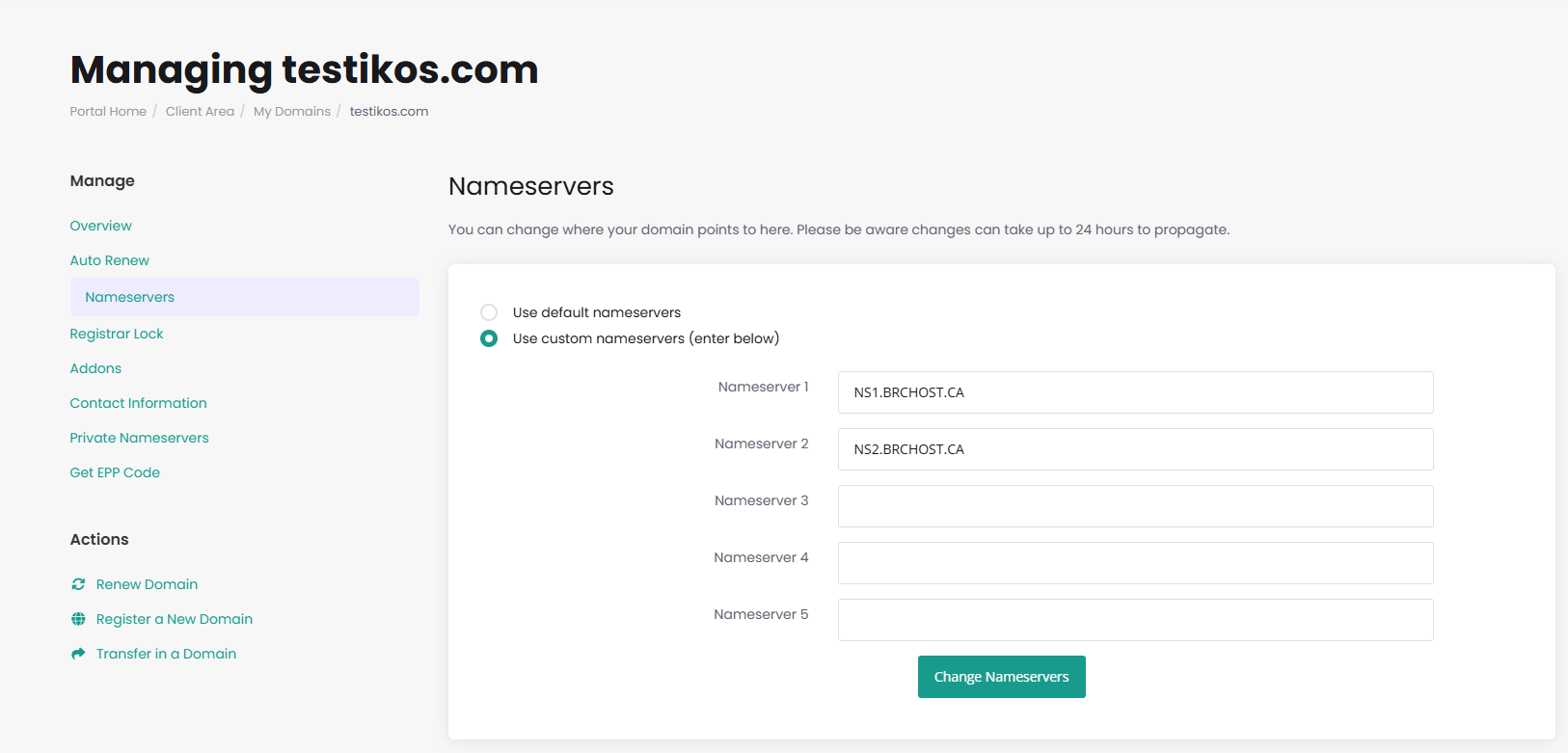Select Use custom nameservers radio button
Screen dimensions: 1568x753
(x=489, y=338)
